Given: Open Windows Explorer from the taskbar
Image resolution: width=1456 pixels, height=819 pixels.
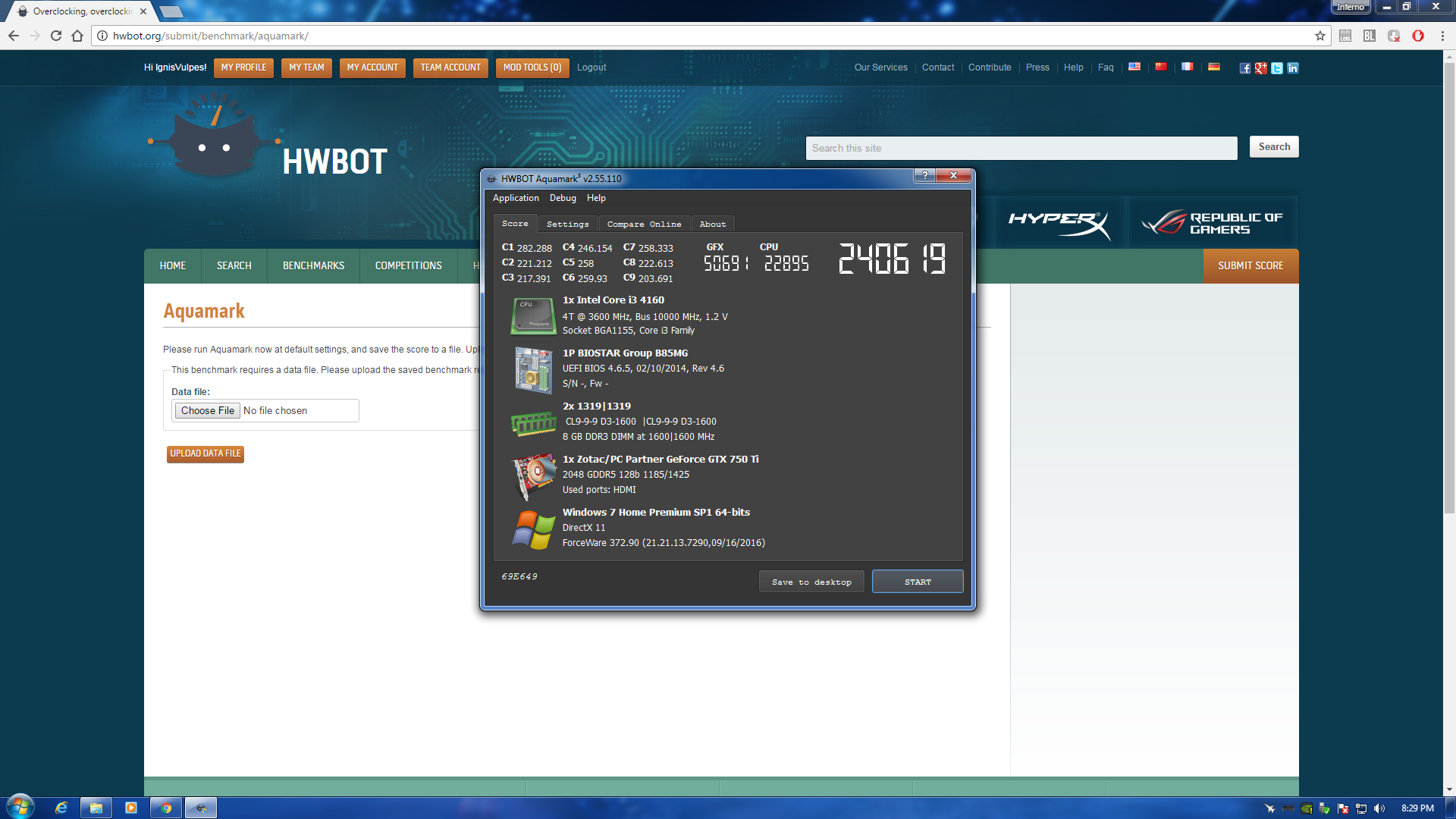Looking at the screenshot, I should [96, 808].
